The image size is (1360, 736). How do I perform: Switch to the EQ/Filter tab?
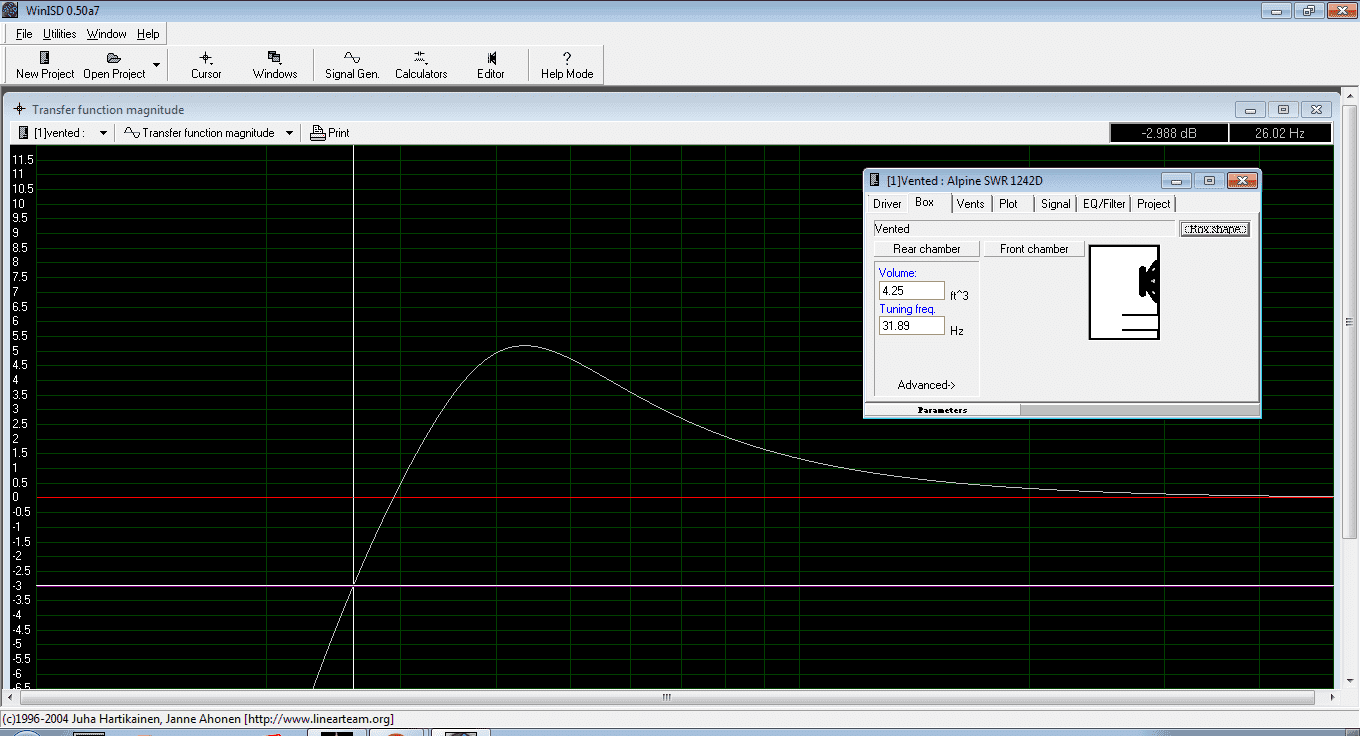coord(1104,204)
